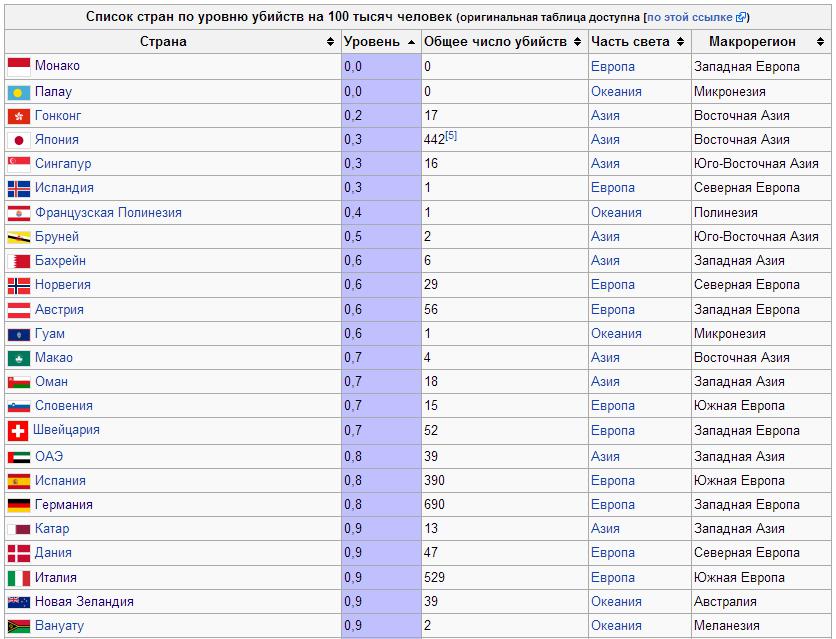Click the Denmark flag icon
This screenshot has height=639, width=836.
pyautogui.click(x=18, y=553)
